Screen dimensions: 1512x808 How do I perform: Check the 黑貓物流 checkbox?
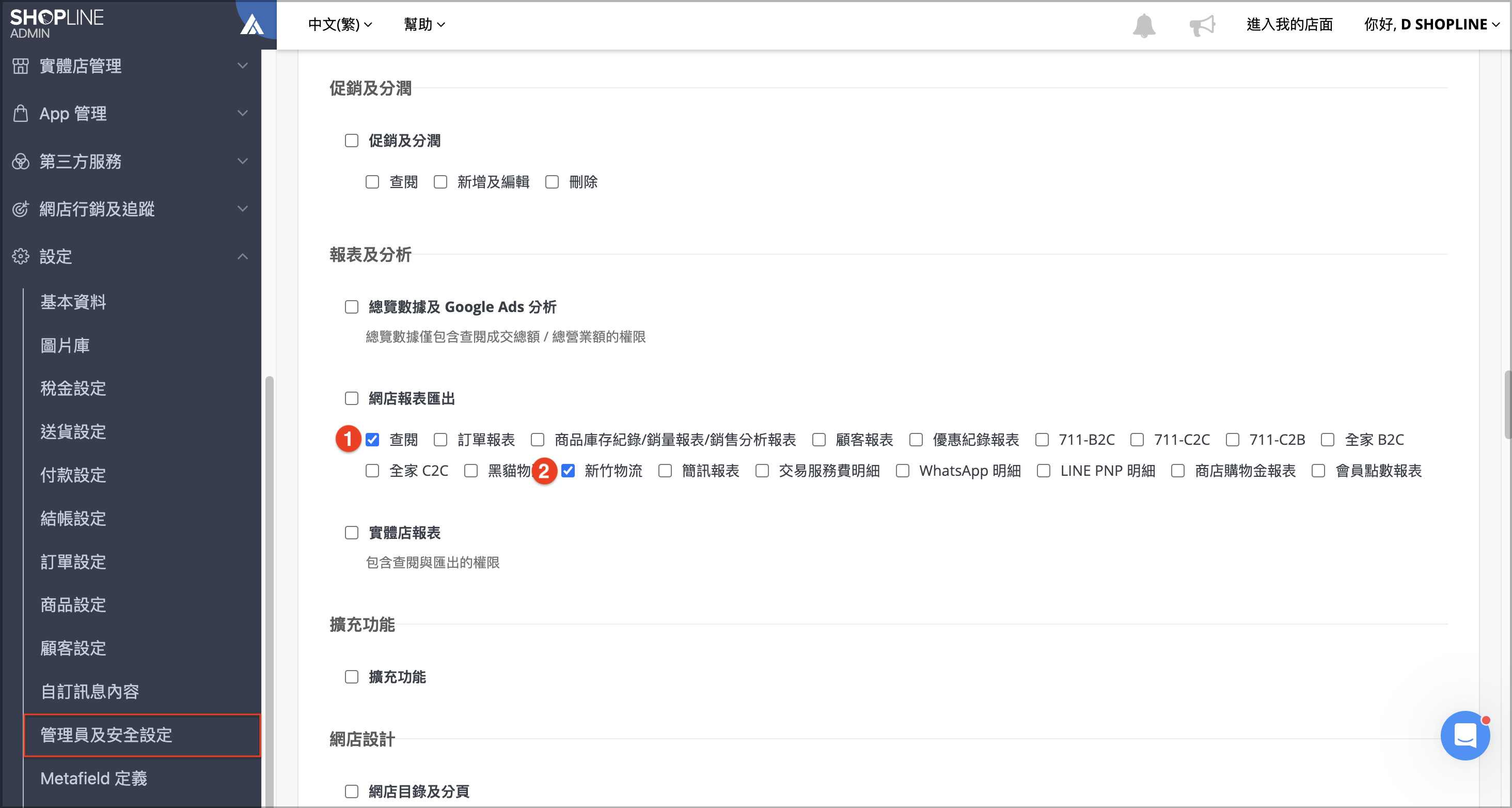coord(471,471)
